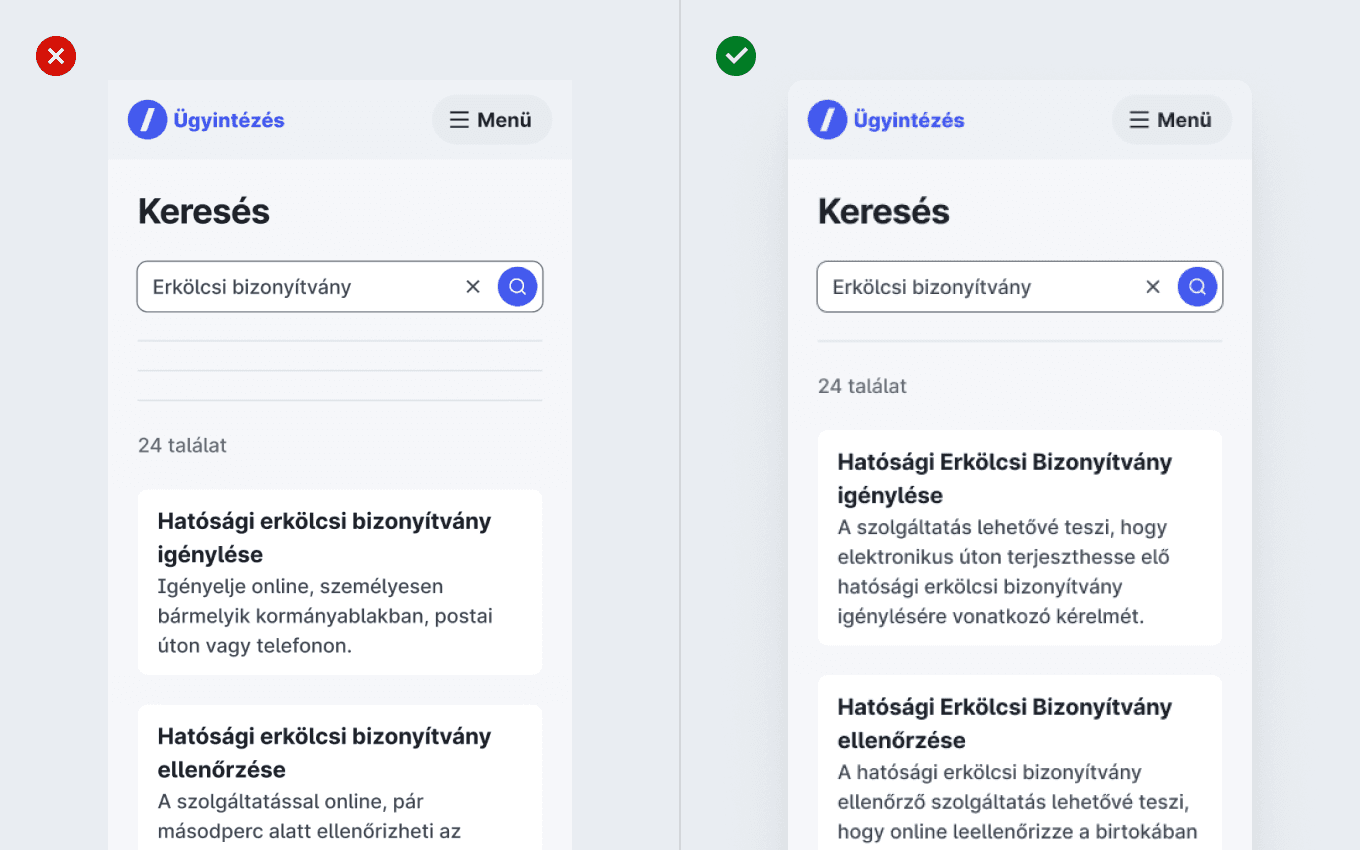The image size is (1360, 850).
Task: Open left result Hatósági erkölcsi bizonyítvány ellenőrzése
Action: [340, 777]
